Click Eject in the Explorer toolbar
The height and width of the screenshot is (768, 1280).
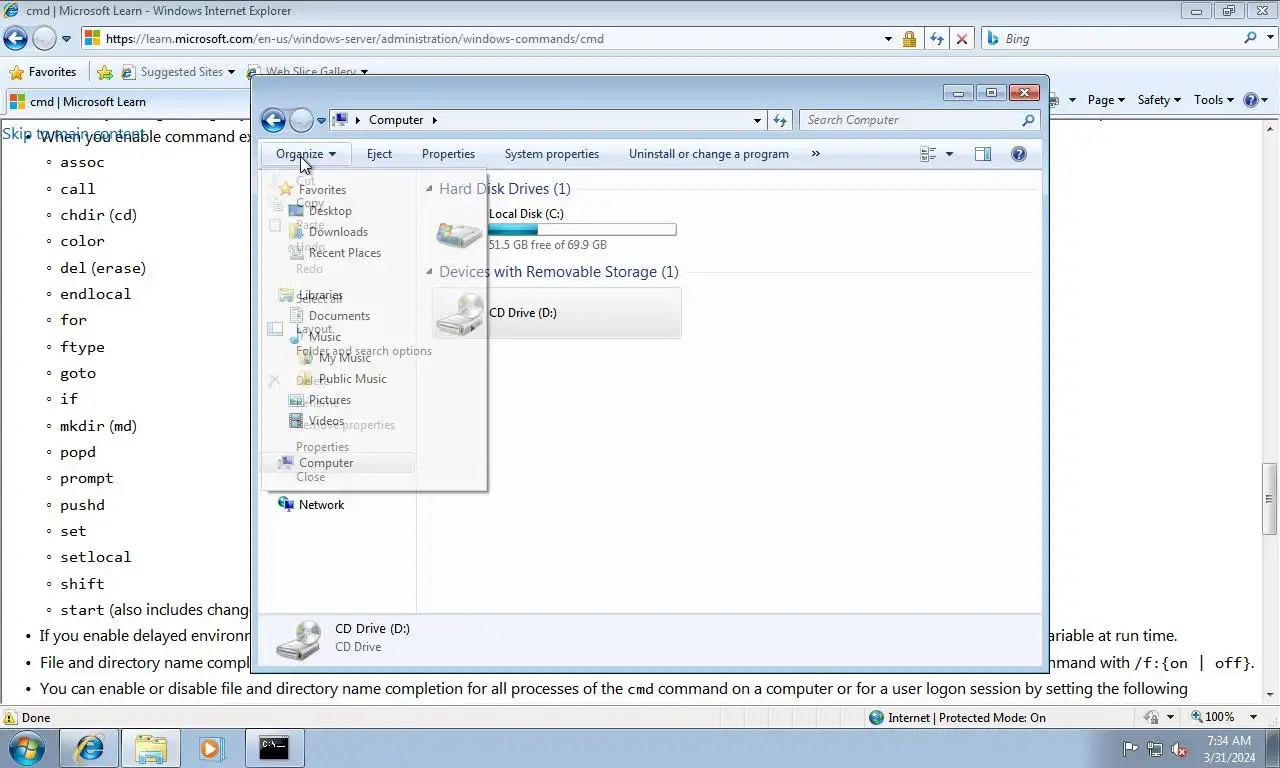coord(379,154)
